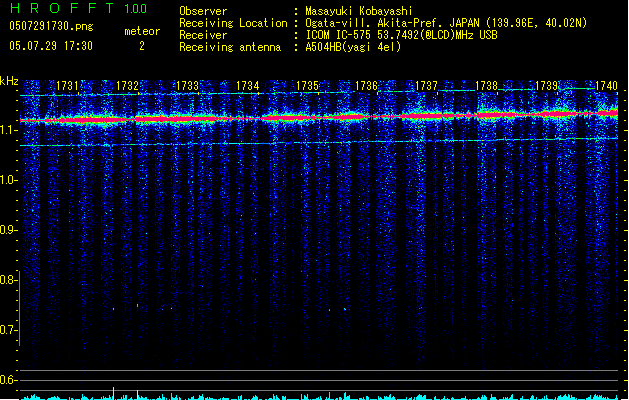Click the 1.1 kHz axis label
This screenshot has height=400, width=629.
[x=8, y=130]
